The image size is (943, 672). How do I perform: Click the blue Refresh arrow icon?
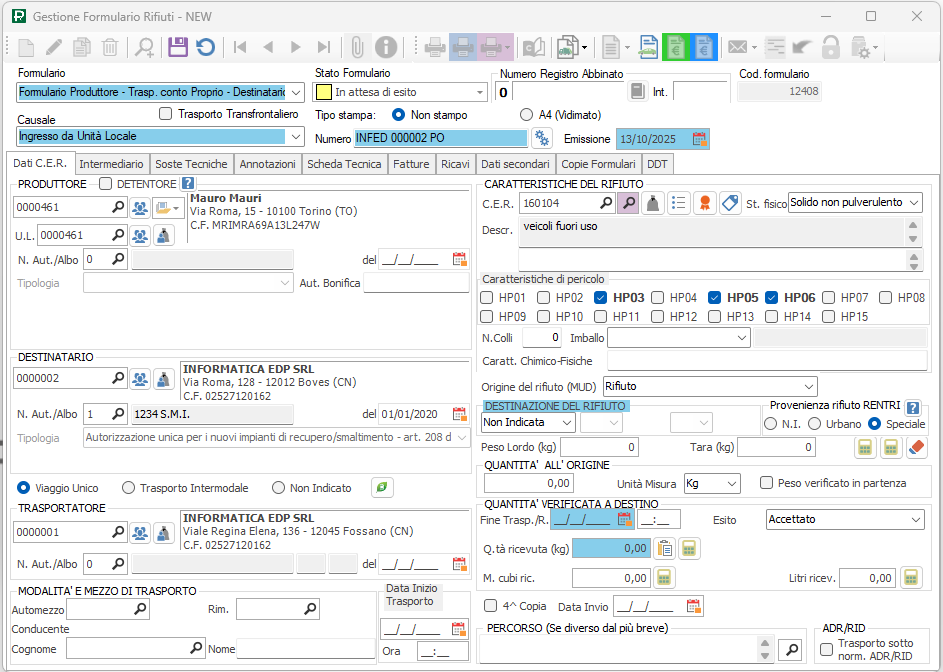[205, 47]
